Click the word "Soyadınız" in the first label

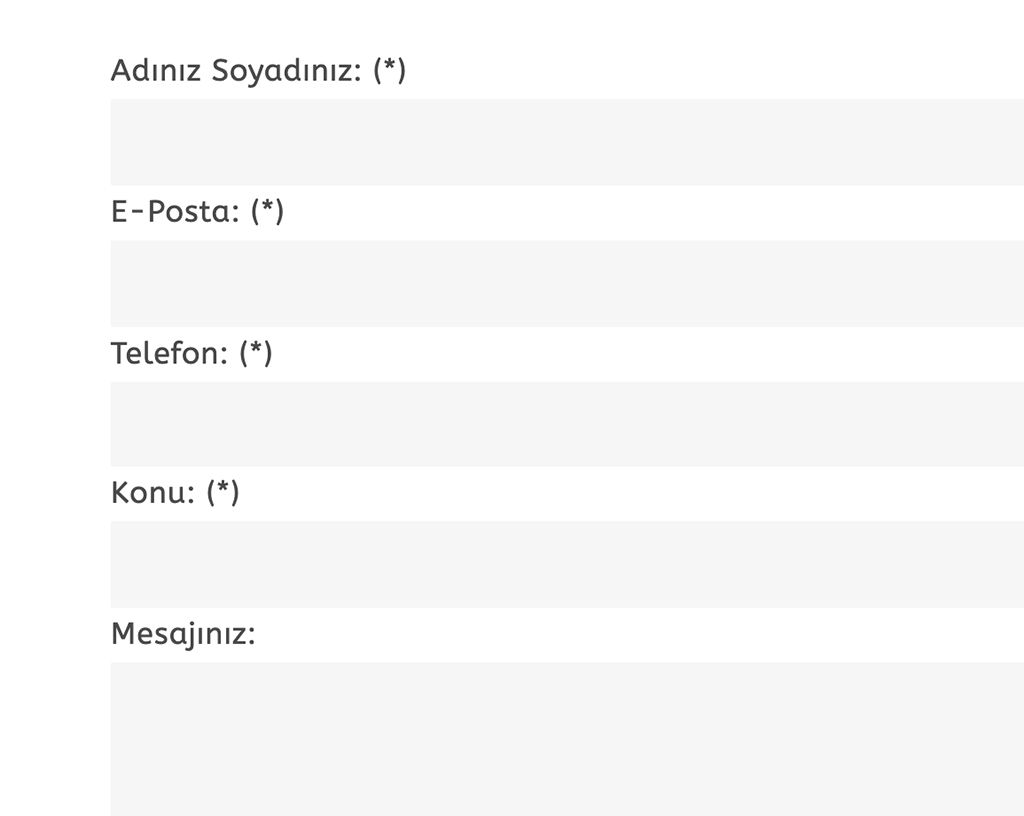286,71
